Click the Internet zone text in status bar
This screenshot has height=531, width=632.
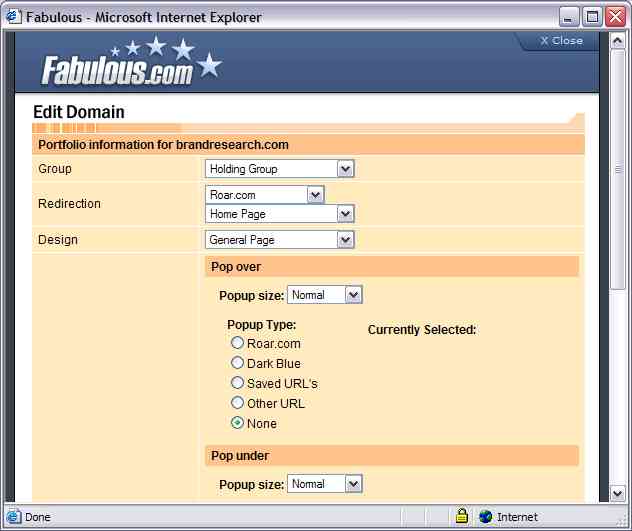click(x=517, y=517)
